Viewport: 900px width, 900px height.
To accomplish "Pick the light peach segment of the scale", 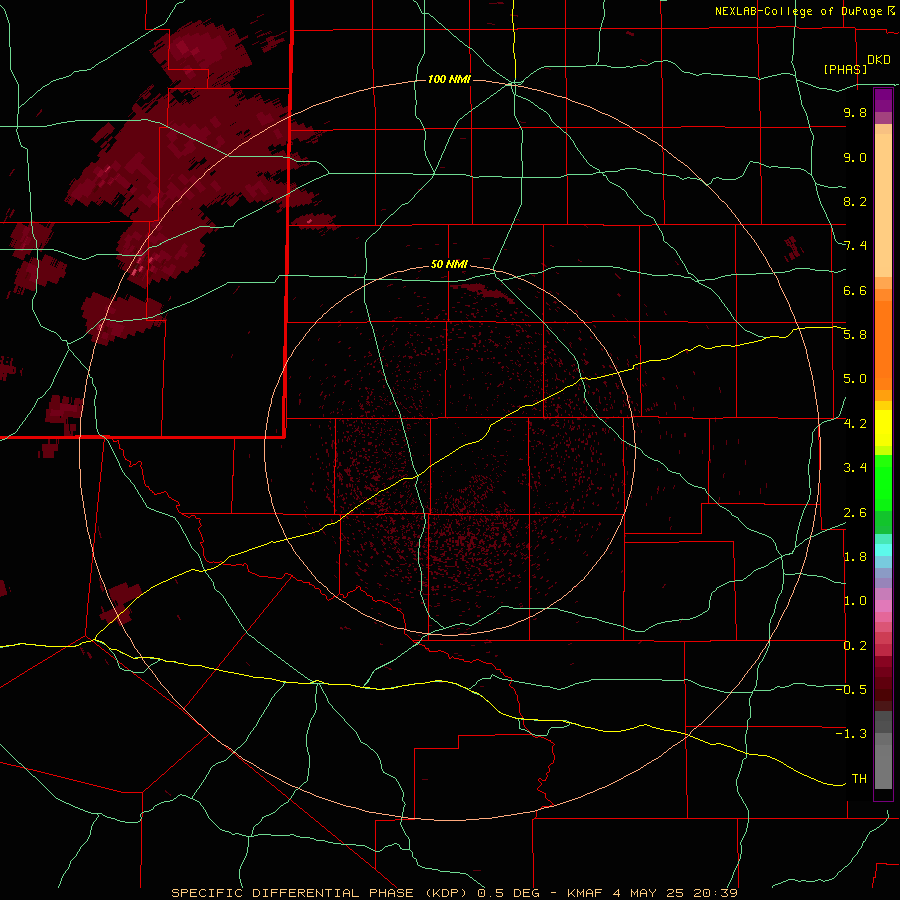I will [x=883, y=205].
